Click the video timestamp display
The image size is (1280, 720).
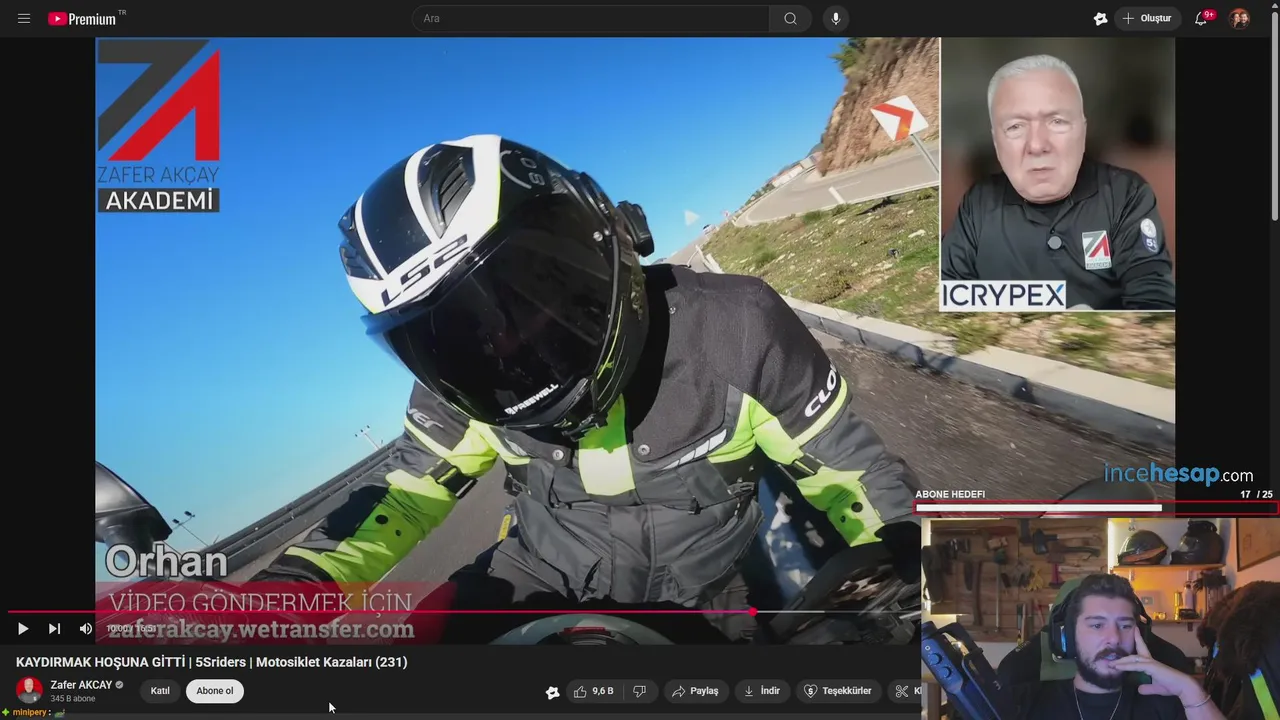[x=131, y=628]
